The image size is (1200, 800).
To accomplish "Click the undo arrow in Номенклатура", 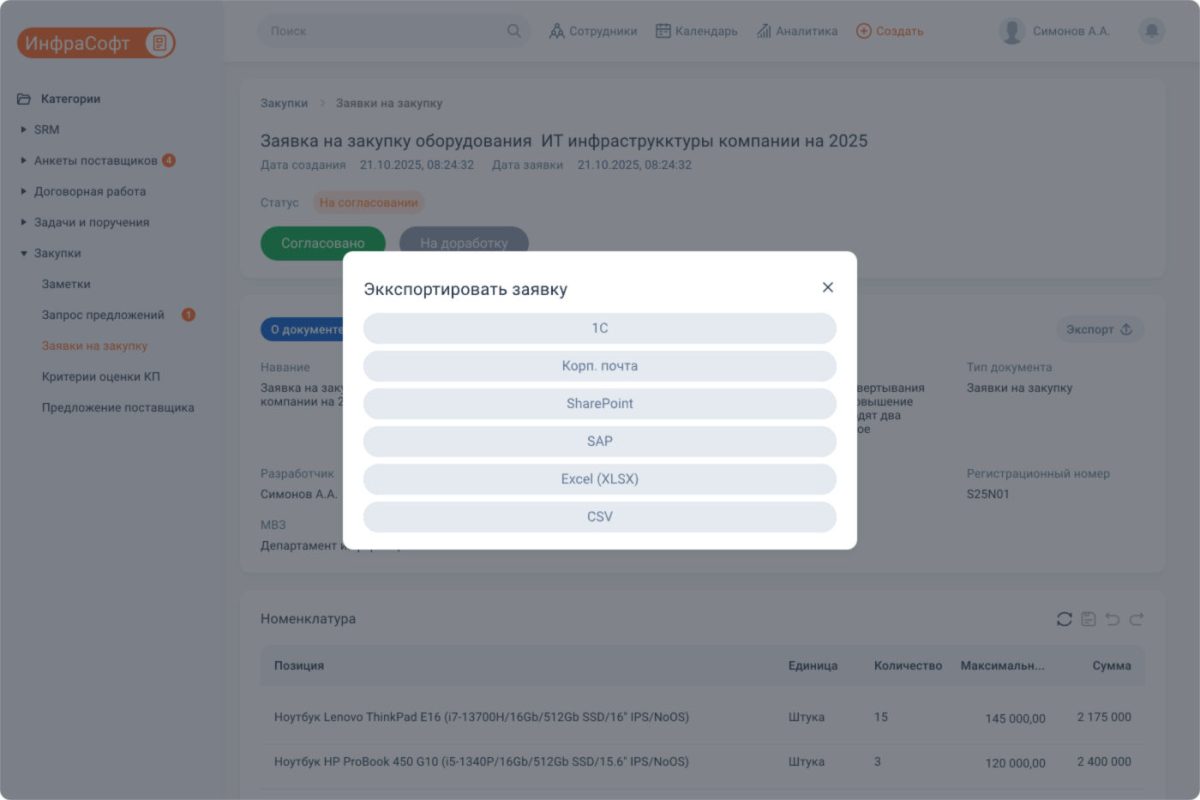I will (1112, 620).
